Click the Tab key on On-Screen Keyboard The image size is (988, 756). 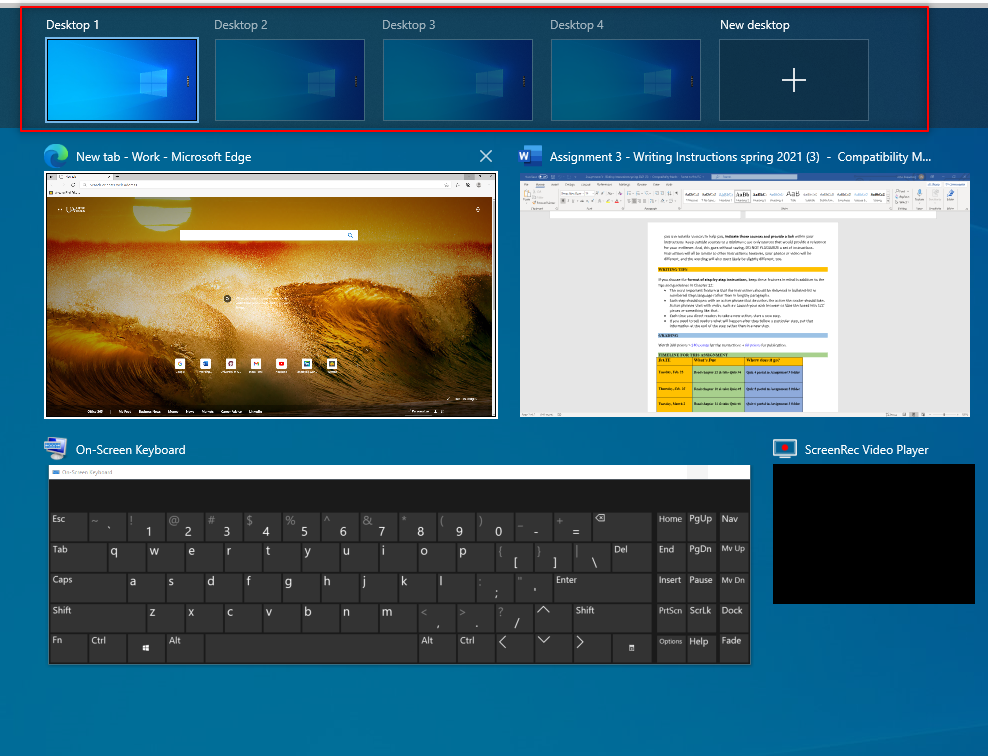(78, 558)
